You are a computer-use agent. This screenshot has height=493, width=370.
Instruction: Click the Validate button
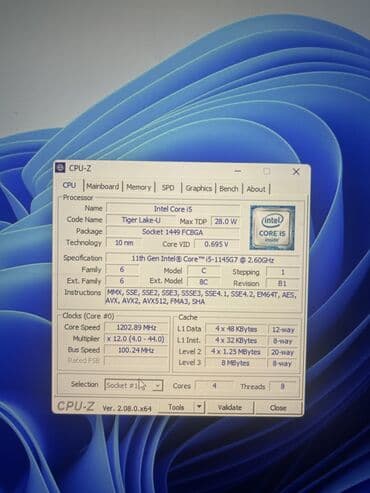tap(230, 407)
